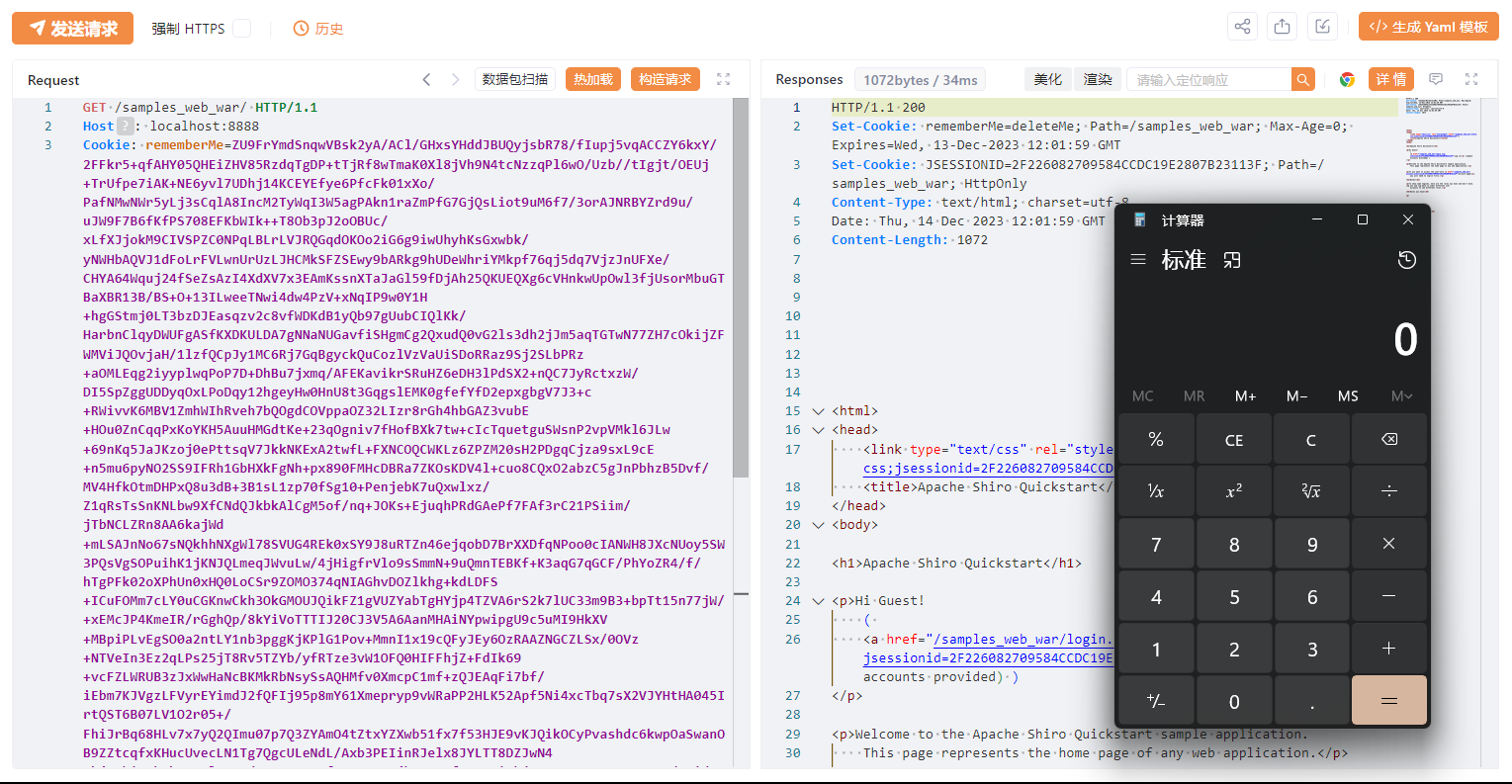Click the import icon in top toolbar
This screenshot has width=1512, height=784.
coord(1322,27)
